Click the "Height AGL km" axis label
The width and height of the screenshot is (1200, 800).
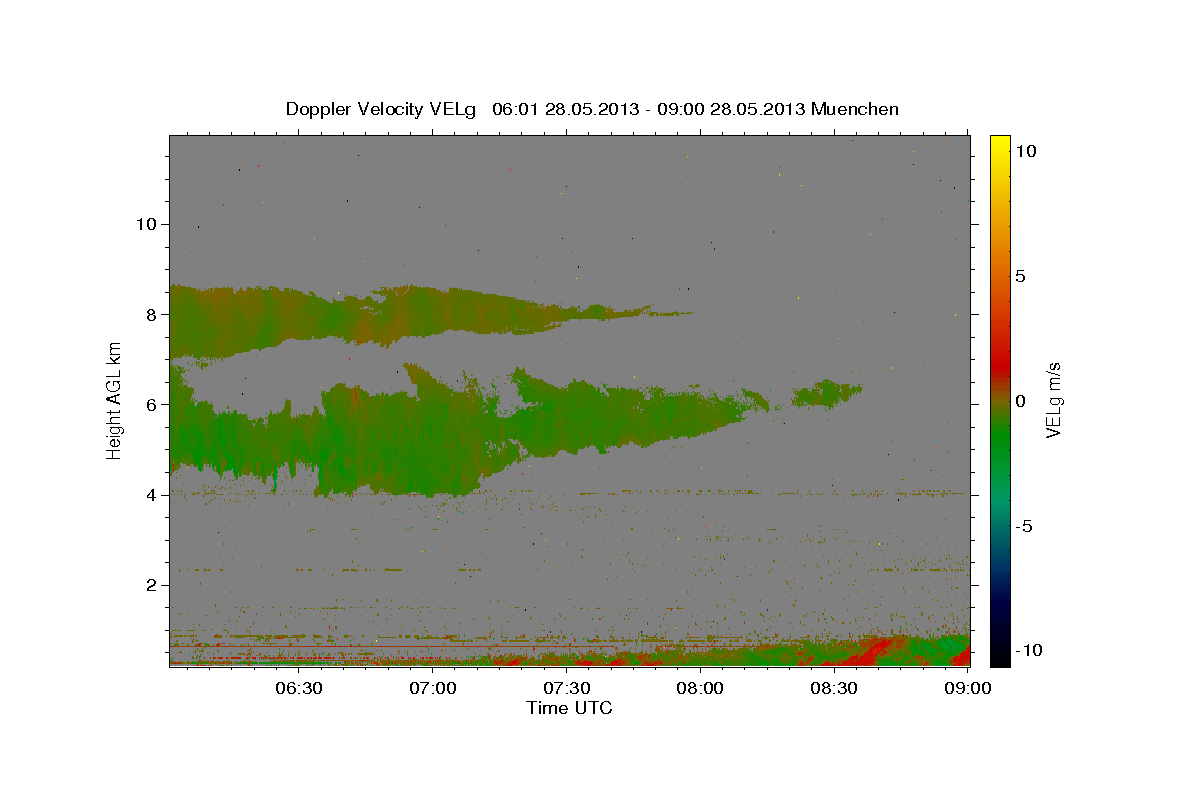click(x=115, y=400)
